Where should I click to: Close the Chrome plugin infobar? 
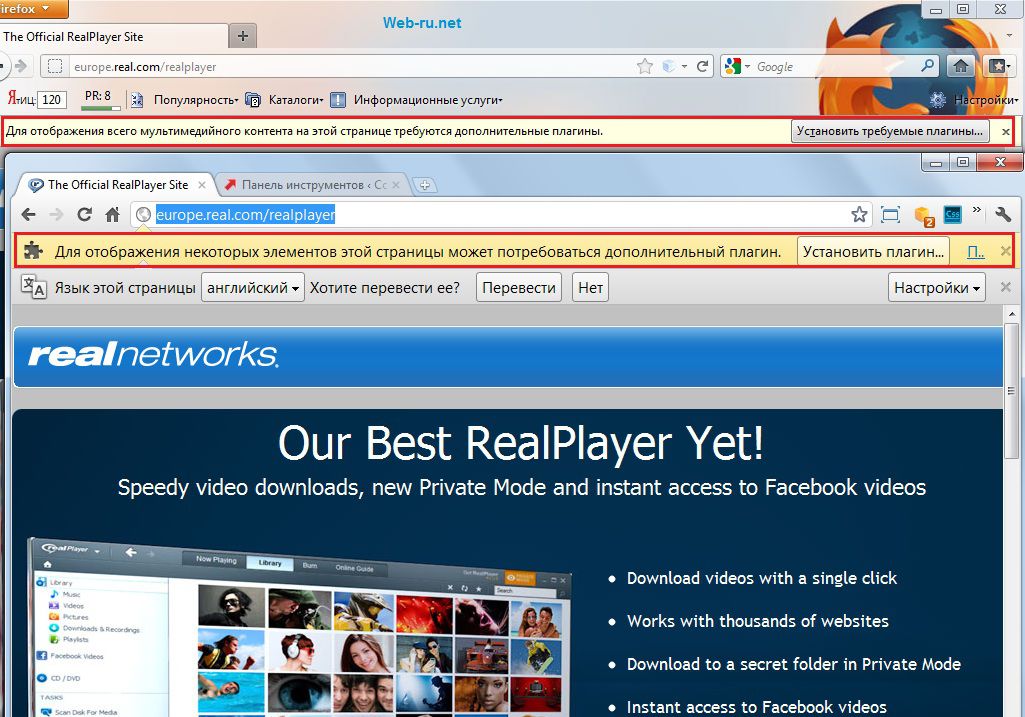(1005, 252)
